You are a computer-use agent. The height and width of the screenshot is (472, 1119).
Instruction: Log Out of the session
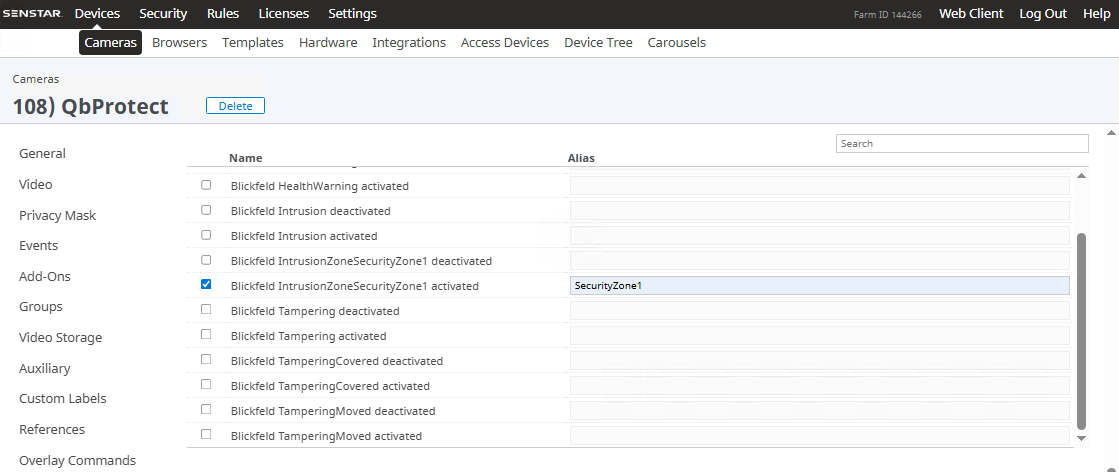coord(1043,14)
